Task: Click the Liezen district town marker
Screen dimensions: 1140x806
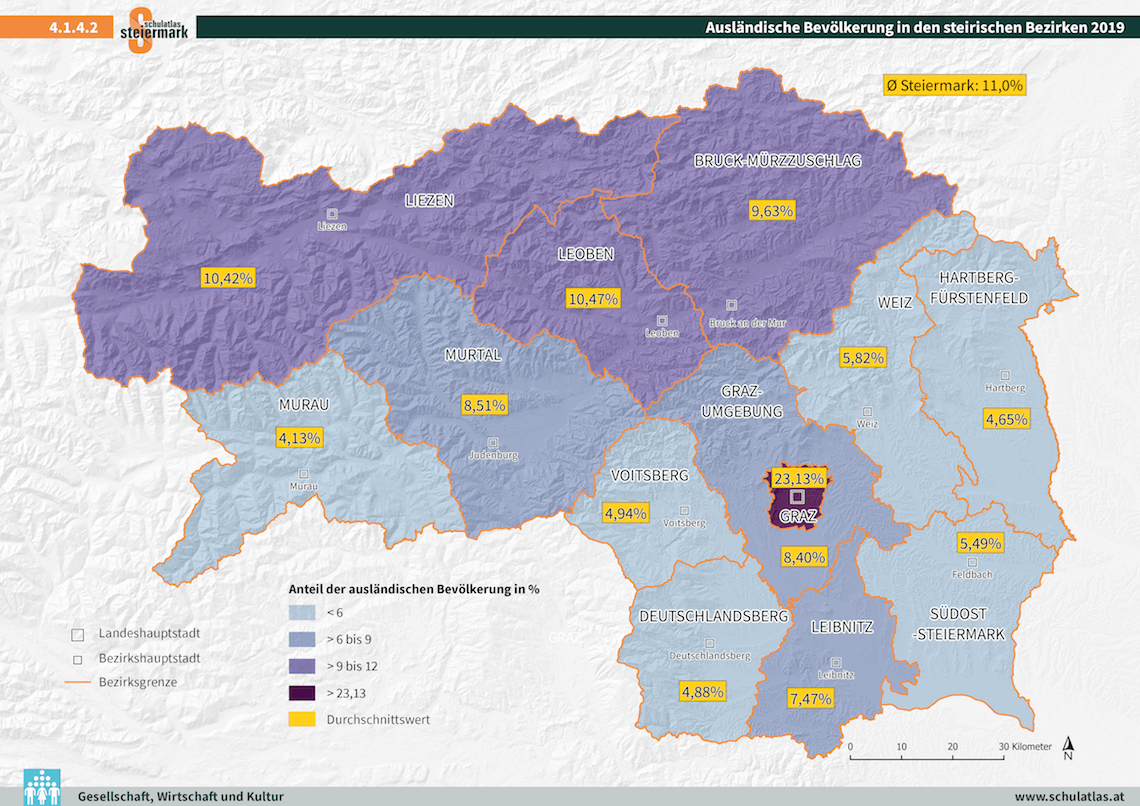Action: click(332, 213)
